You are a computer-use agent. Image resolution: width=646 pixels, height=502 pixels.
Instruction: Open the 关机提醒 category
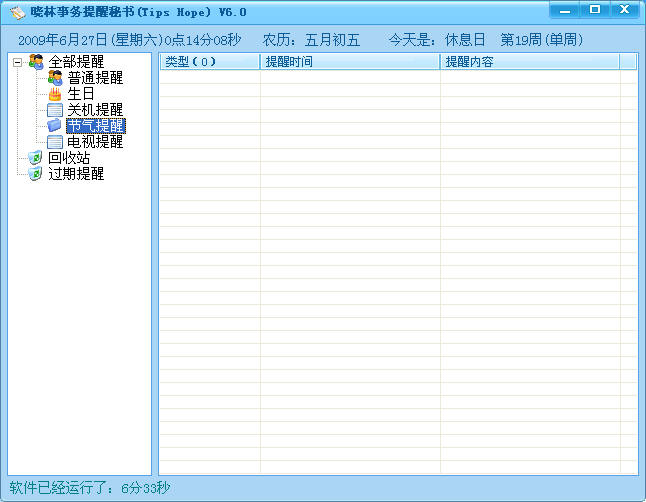(x=95, y=110)
